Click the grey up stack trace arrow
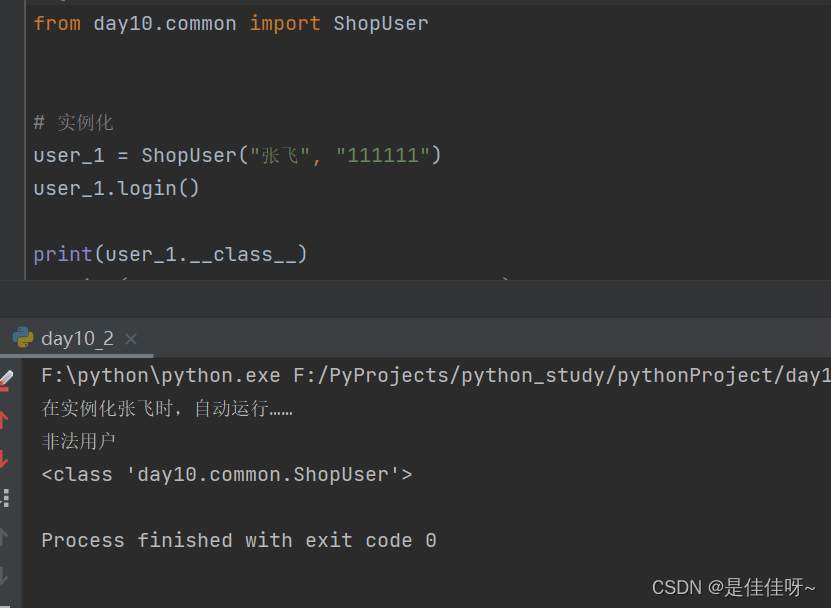831x608 pixels. pyautogui.click(x=4, y=537)
